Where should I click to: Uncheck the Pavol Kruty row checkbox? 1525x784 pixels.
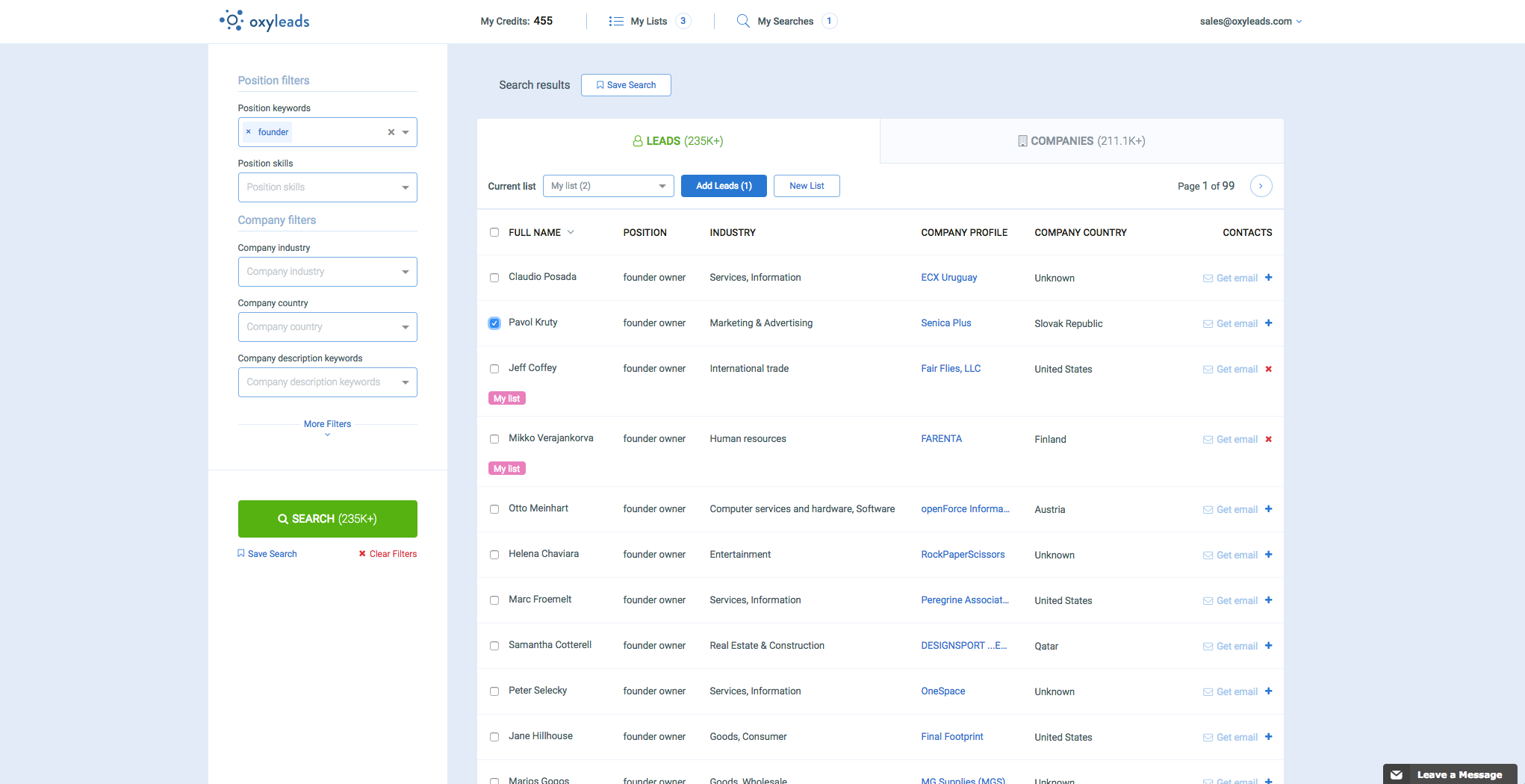coord(494,323)
